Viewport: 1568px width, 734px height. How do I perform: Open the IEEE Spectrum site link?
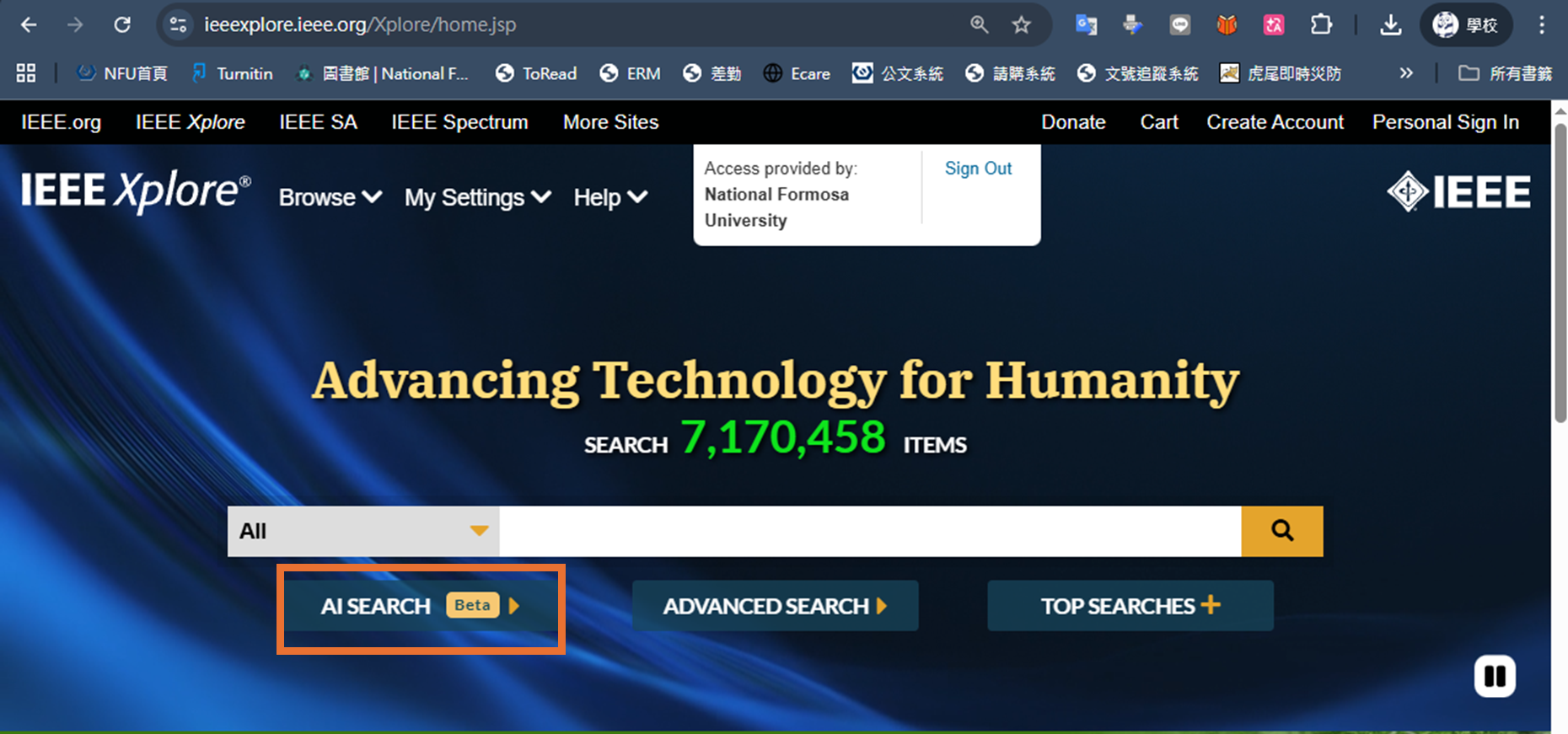(x=459, y=122)
